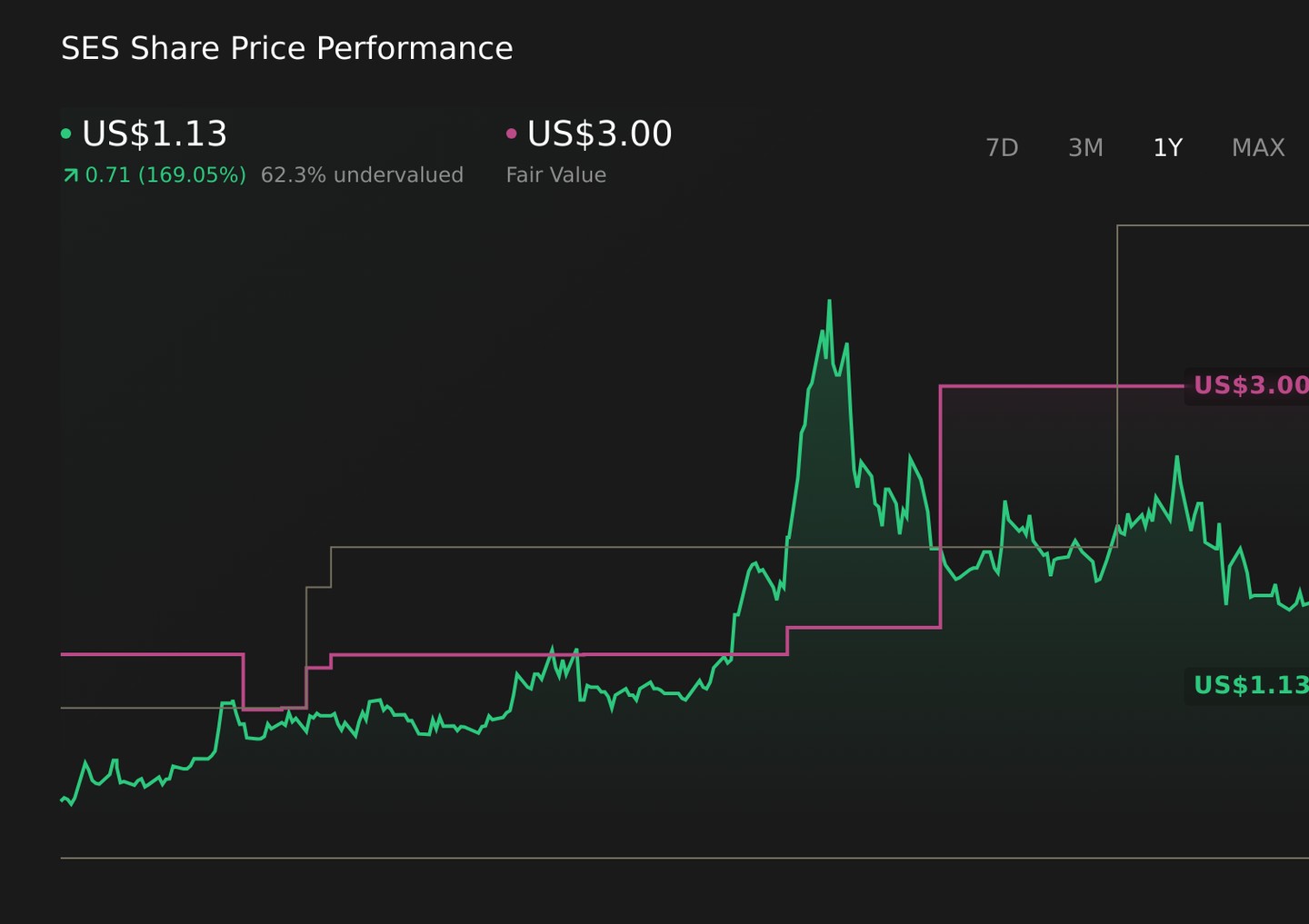This screenshot has height=924, width=1309.
Task: Click the Fair Value caption text
Action: pyautogui.click(x=555, y=175)
